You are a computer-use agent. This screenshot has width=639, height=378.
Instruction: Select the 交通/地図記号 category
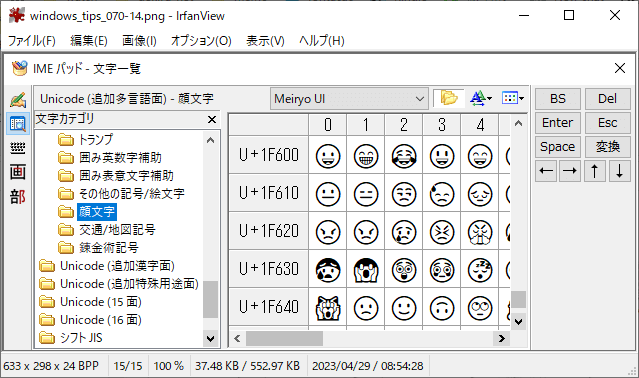tap(107, 230)
